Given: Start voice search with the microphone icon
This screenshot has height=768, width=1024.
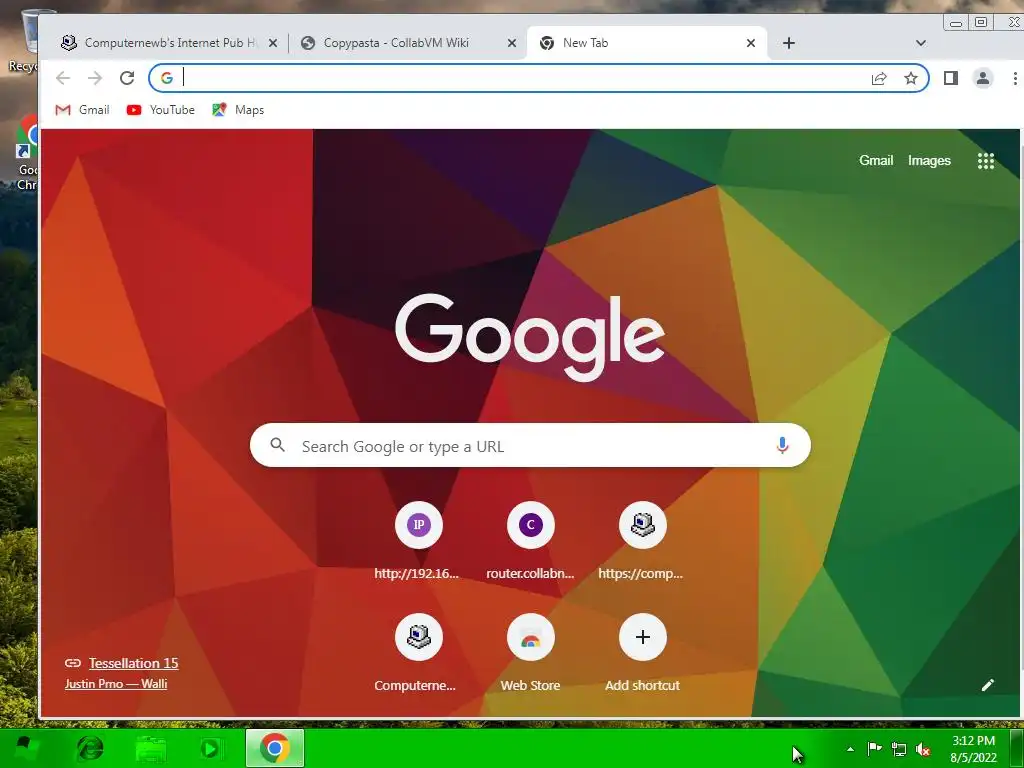Looking at the screenshot, I should (782, 445).
